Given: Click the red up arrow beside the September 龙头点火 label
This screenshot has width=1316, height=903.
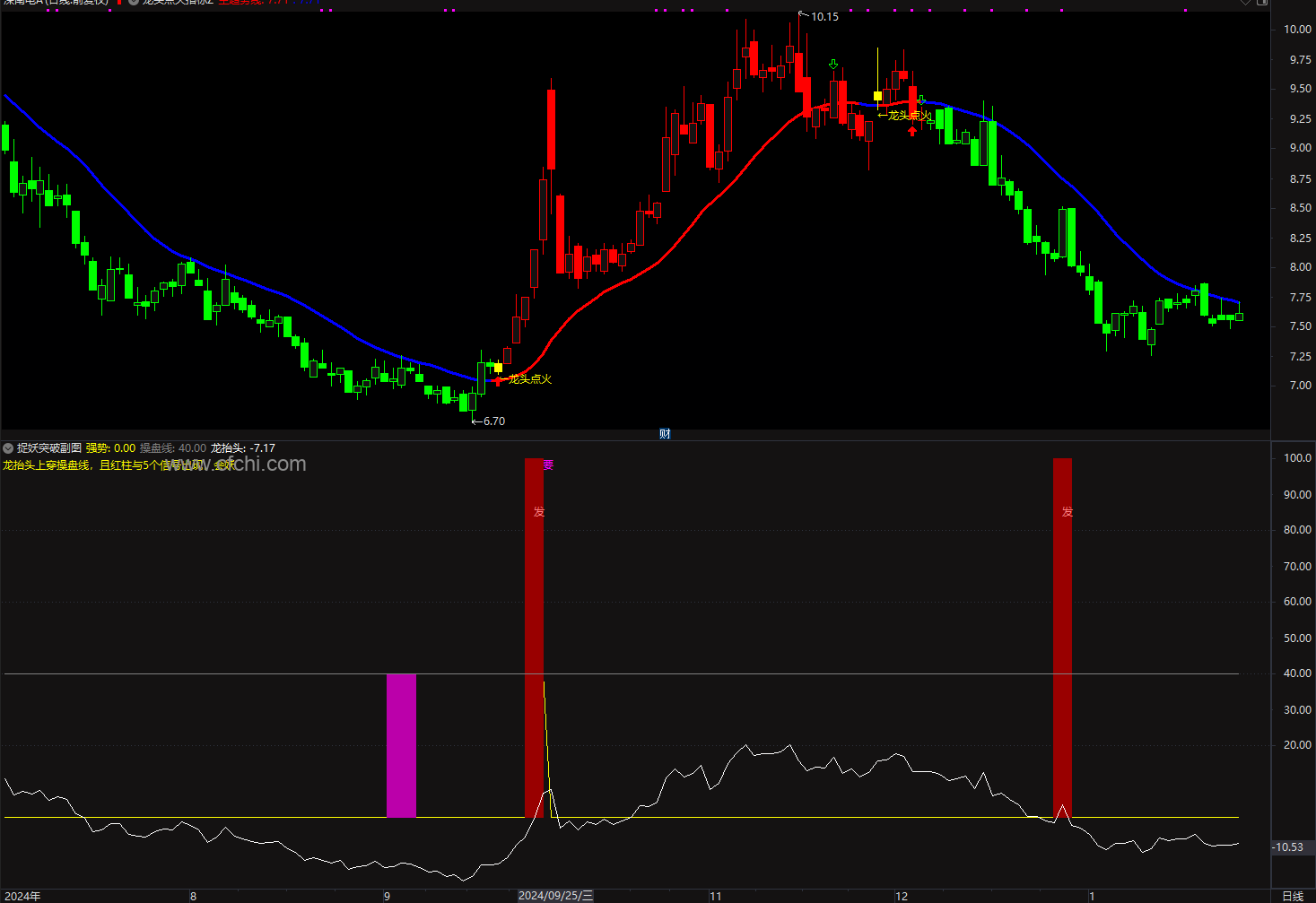Looking at the screenshot, I should (498, 380).
